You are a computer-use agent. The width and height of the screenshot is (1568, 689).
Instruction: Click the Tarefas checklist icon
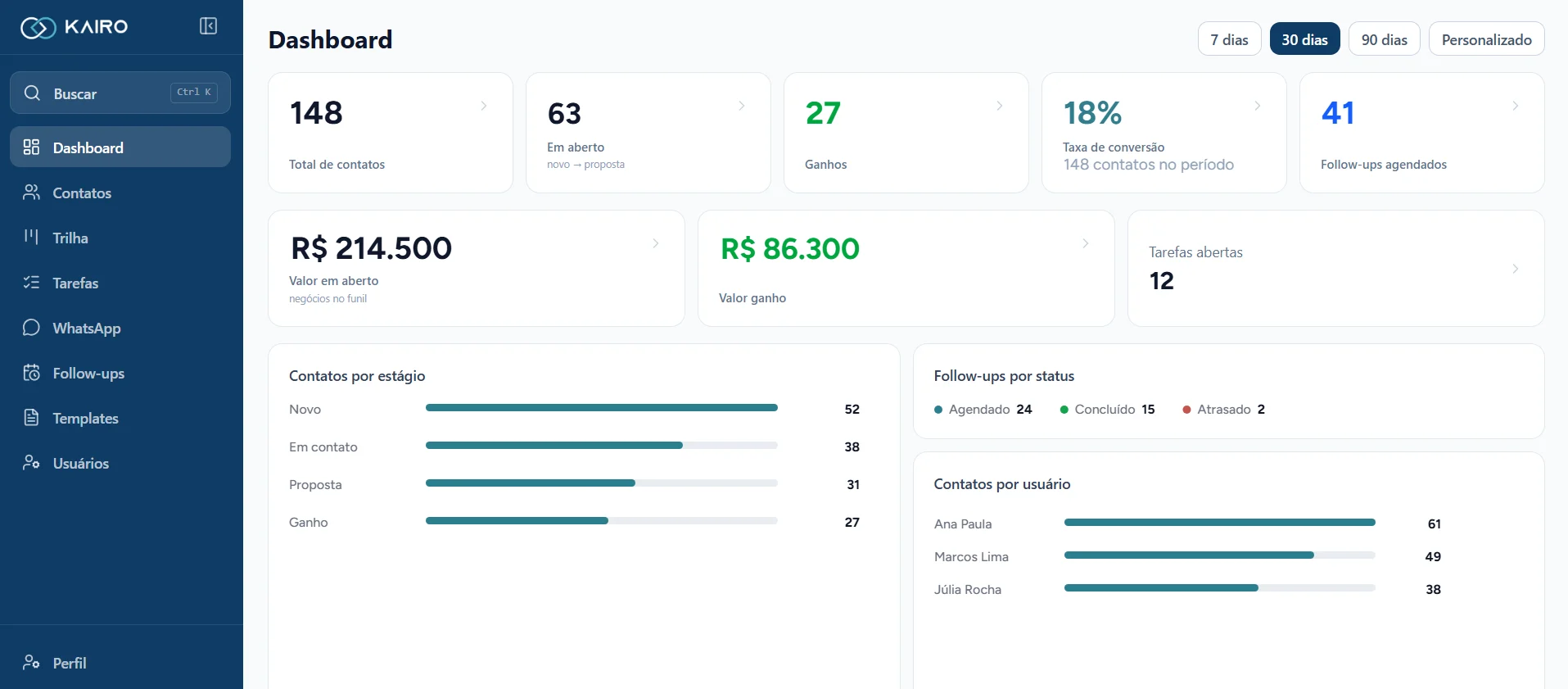[31, 282]
